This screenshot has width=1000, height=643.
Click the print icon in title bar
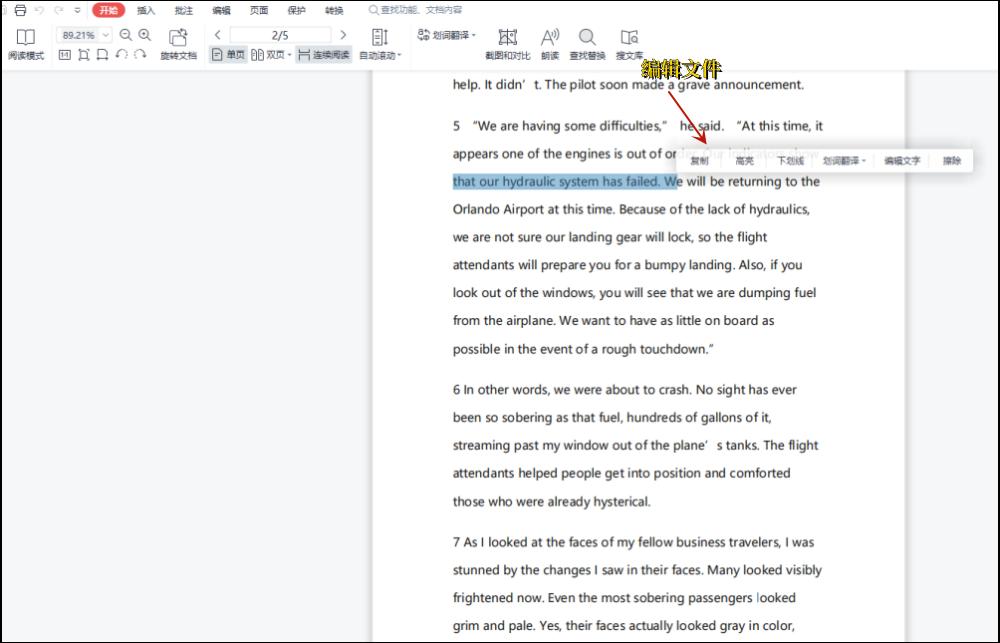point(20,10)
